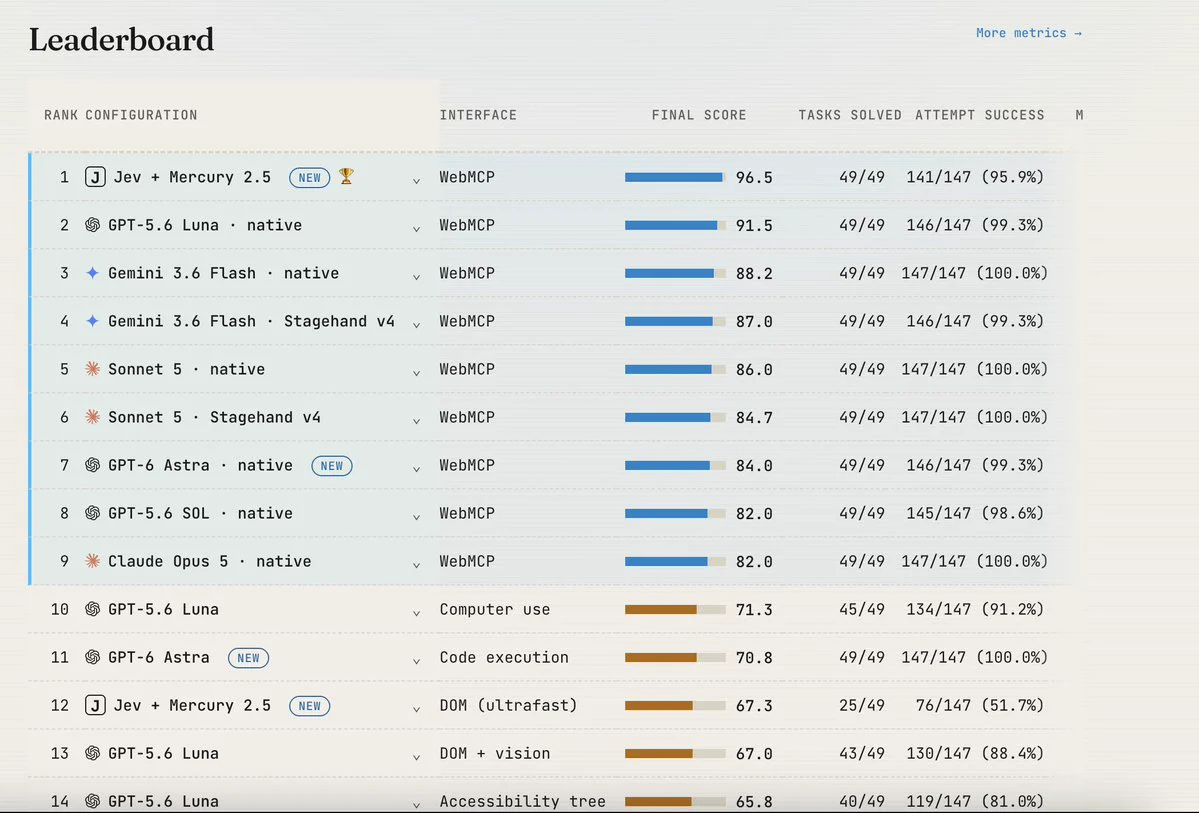1199x813 pixels.
Task: Expand the GPT-5.6 Luna · native row chevron
Action: pyautogui.click(x=417, y=229)
